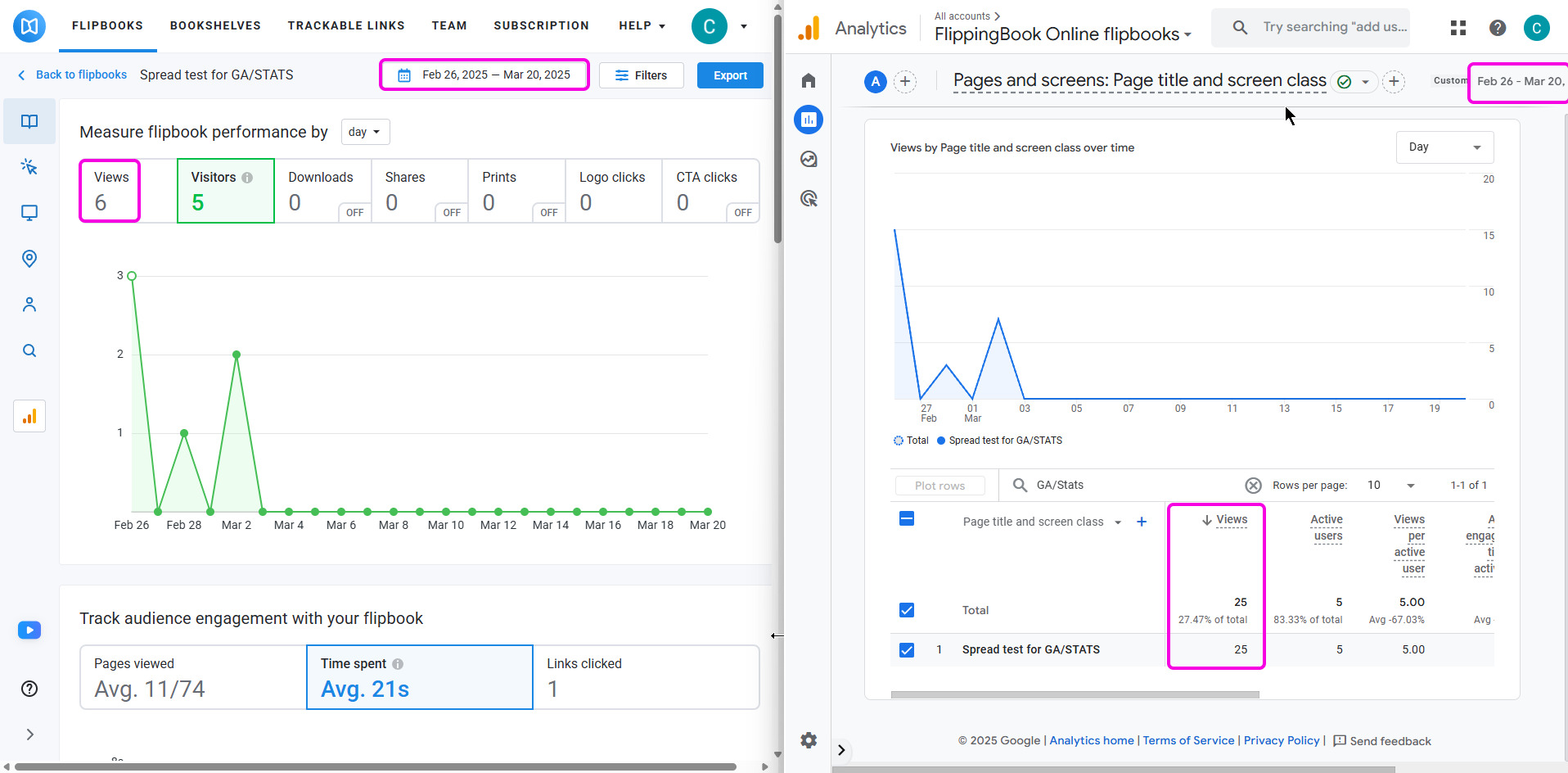Image resolution: width=1568 pixels, height=773 pixels.
Task: Open the FLIPBOOKS menu
Action: (x=107, y=25)
